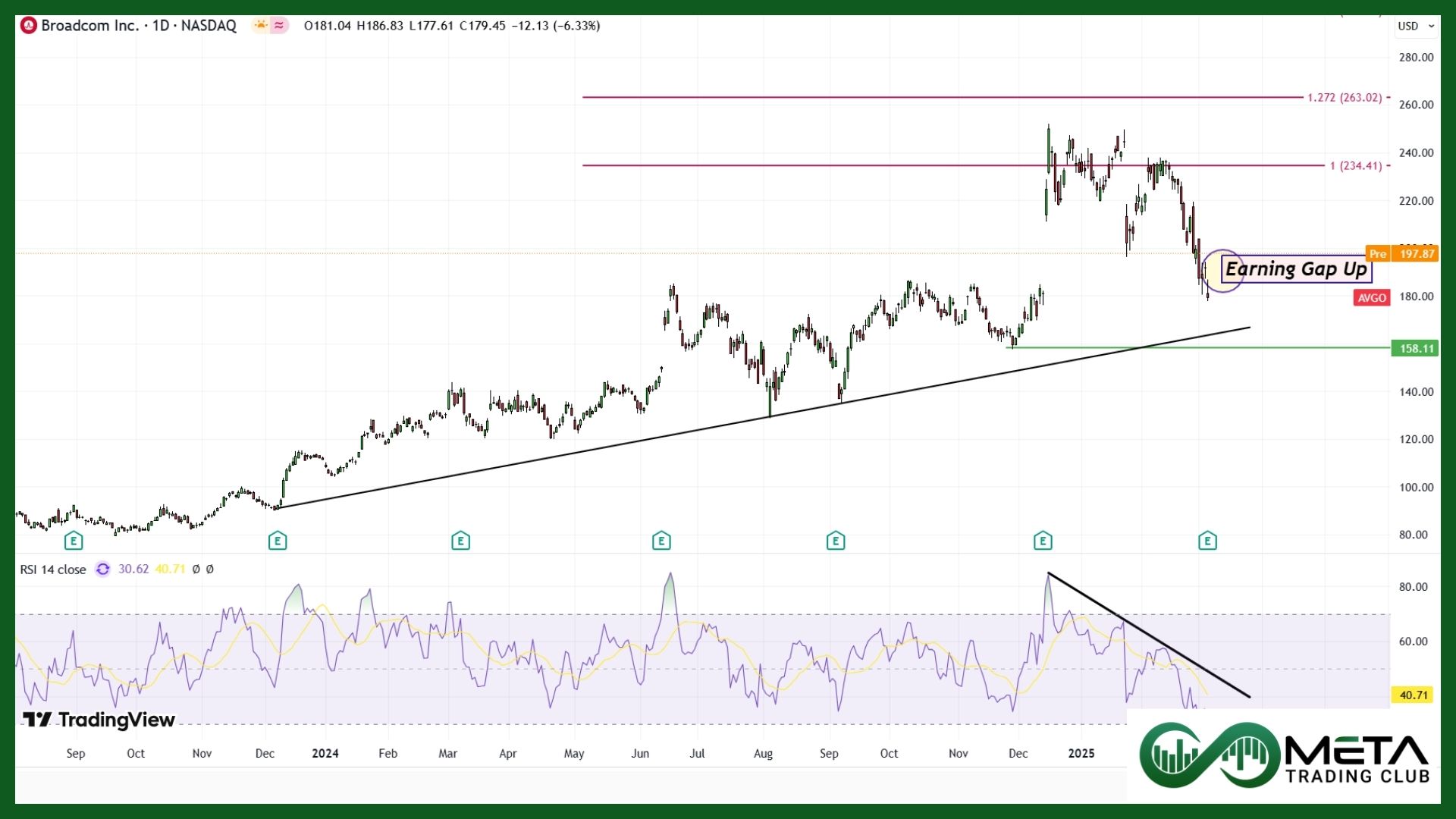Select the 1 (234.41) Fibonacci label

[x=1356, y=165]
